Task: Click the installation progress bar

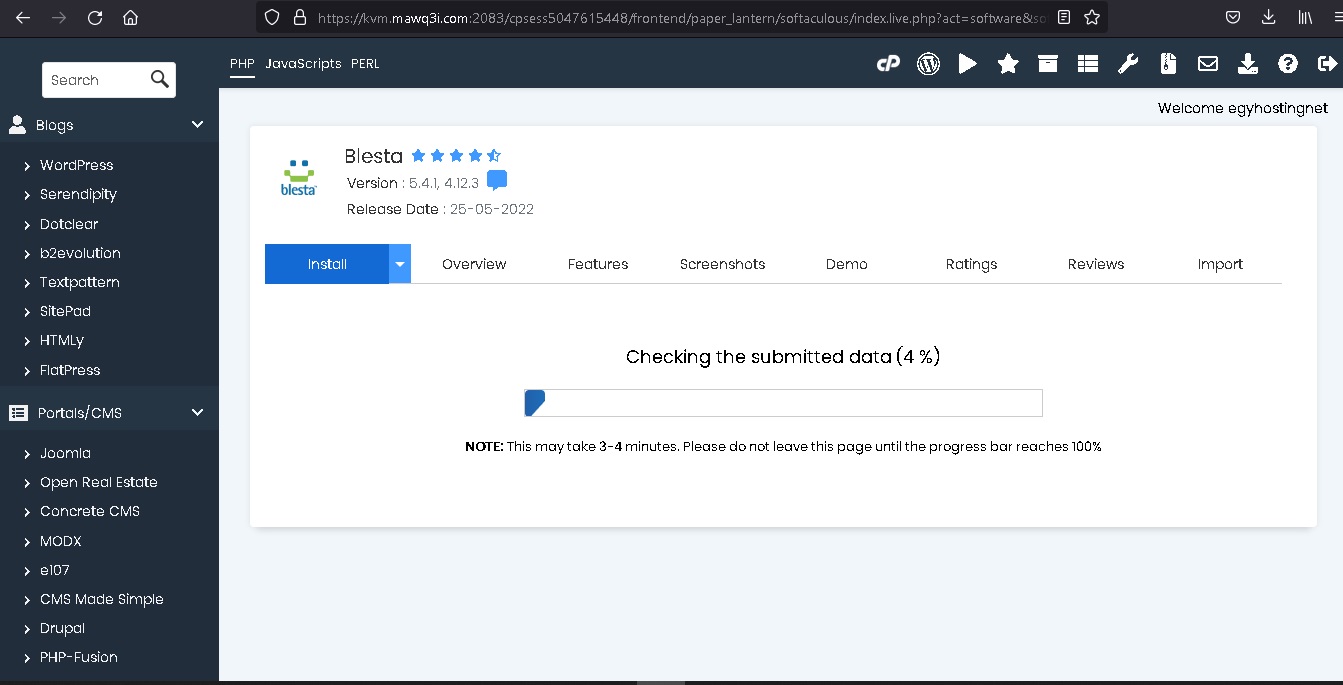Action: tap(783, 403)
